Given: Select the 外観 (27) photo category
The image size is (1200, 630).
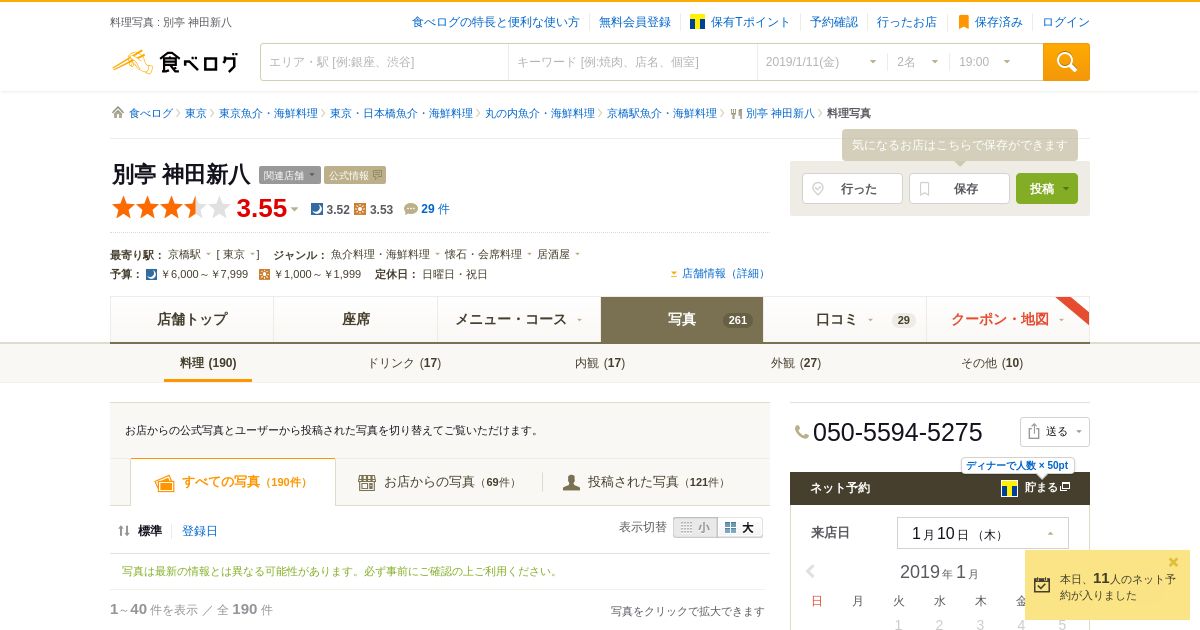Looking at the screenshot, I should pos(796,363).
